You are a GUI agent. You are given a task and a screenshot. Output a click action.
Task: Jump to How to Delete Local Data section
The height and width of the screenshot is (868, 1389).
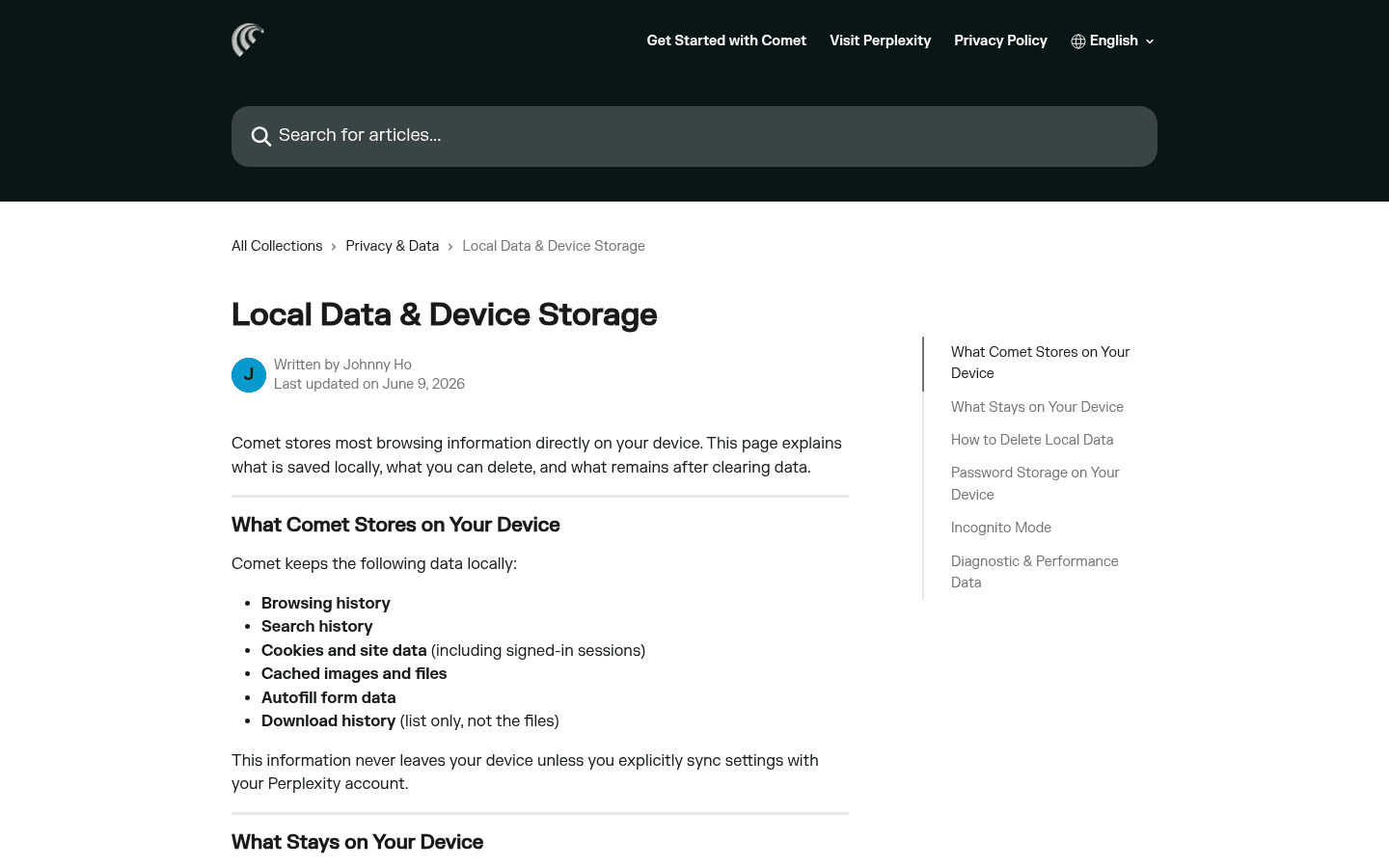1032,440
